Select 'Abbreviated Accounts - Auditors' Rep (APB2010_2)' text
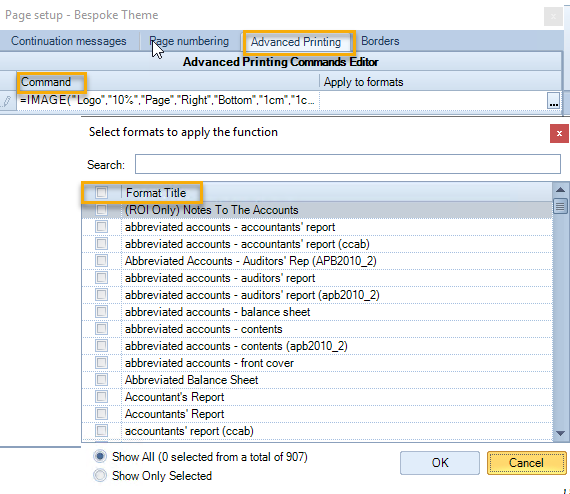Image resolution: width=570 pixels, height=494 pixels. pyautogui.click(x=251, y=261)
